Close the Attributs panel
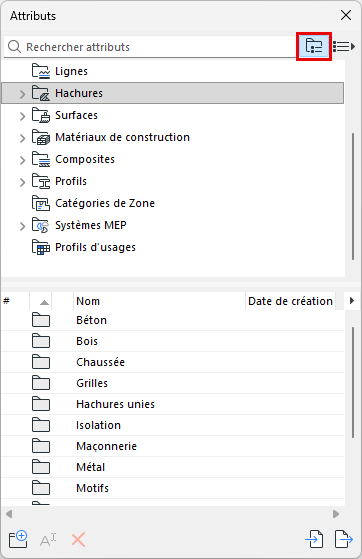This screenshot has height=559, width=362. pos(346,15)
